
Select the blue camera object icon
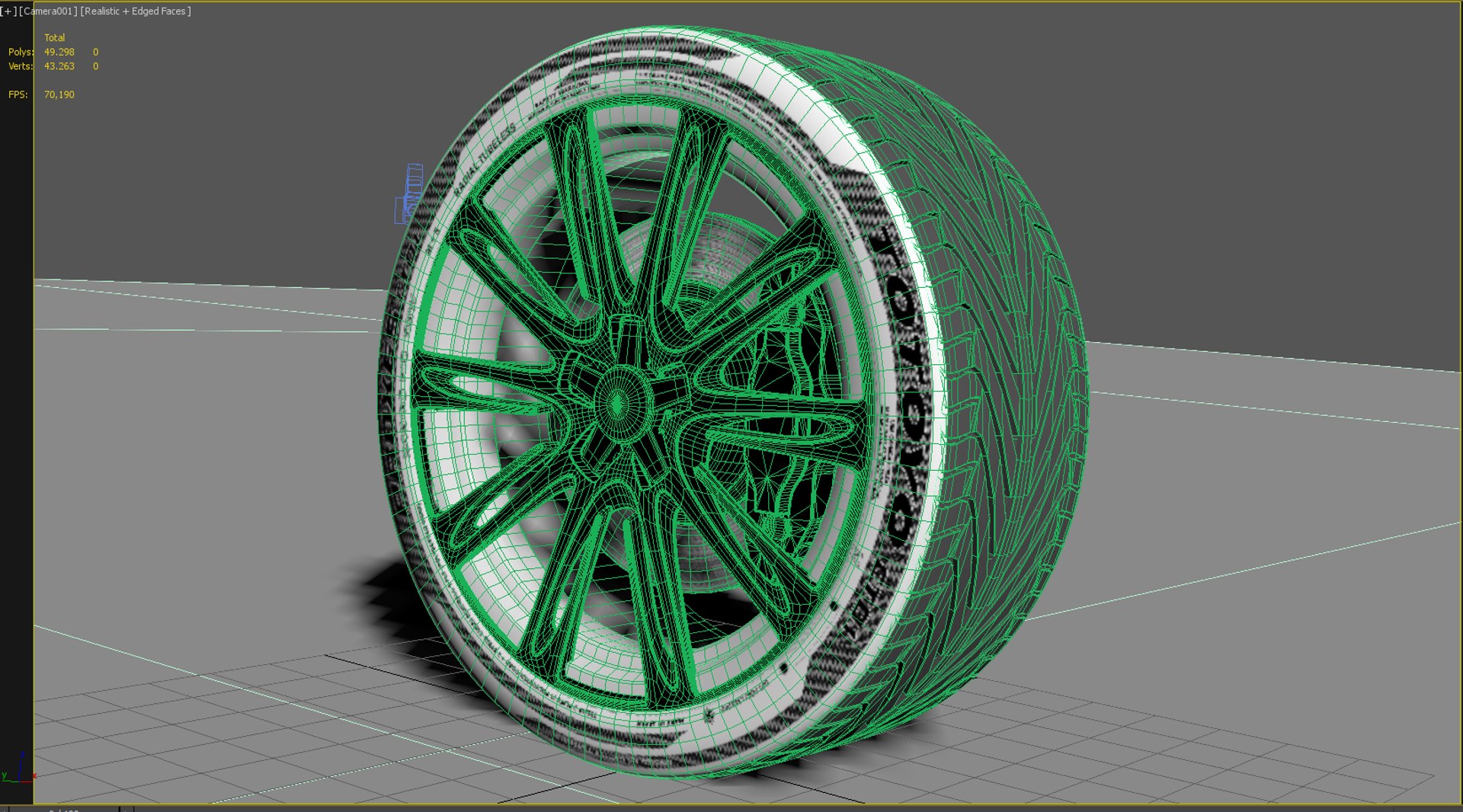click(409, 193)
